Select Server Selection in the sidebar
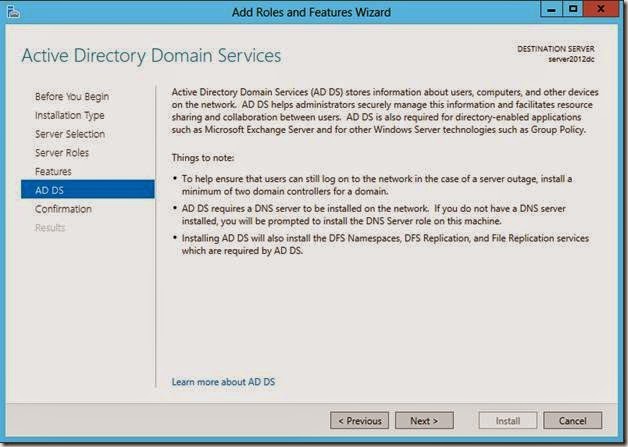This screenshot has height=447, width=628. (x=70, y=134)
